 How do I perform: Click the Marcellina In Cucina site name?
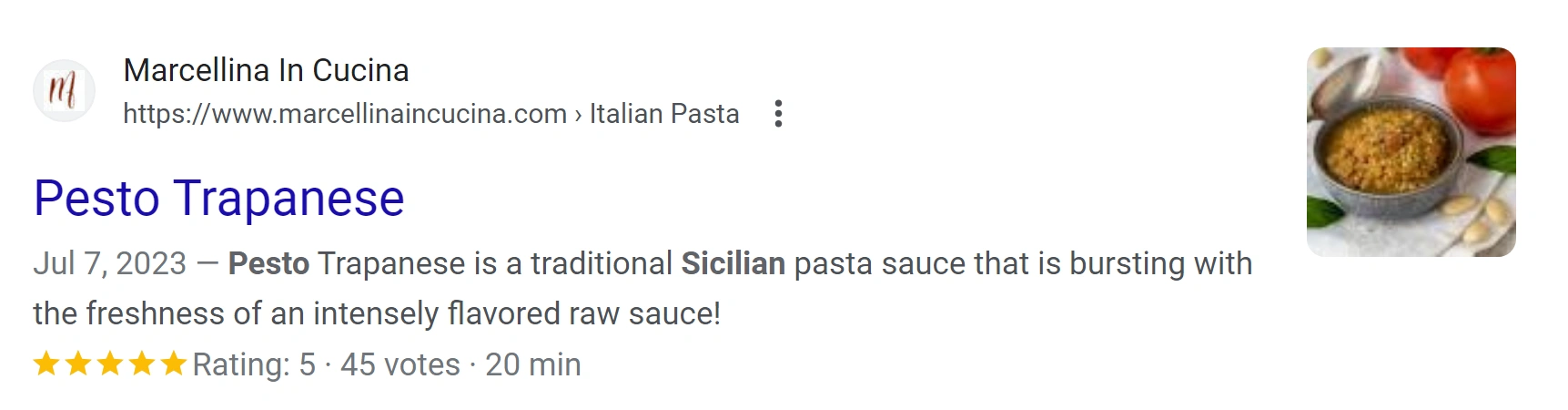coord(266,70)
